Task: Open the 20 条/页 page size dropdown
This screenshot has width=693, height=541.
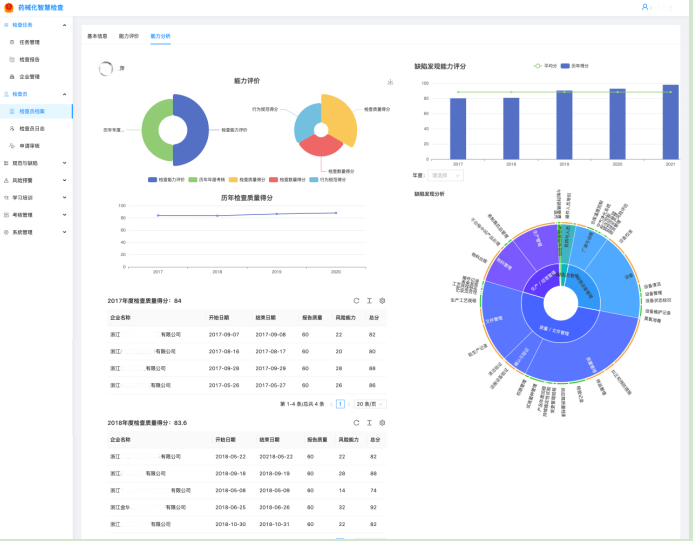Action: (x=370, y=404)
